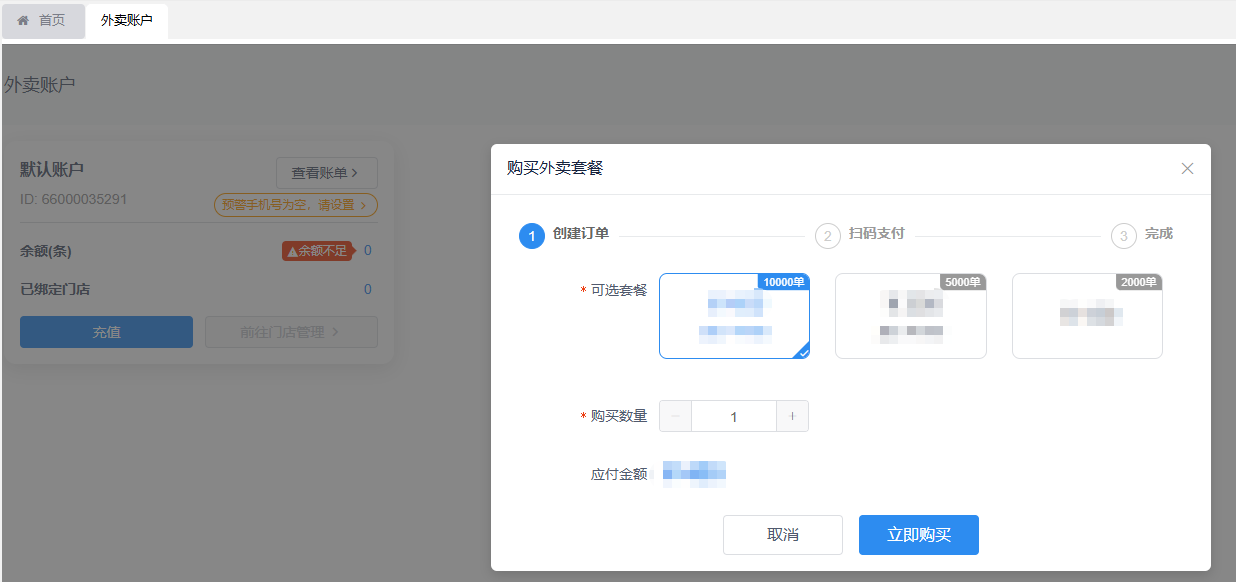Click 取消 to cancel the purchase

(x=782, y=535)
